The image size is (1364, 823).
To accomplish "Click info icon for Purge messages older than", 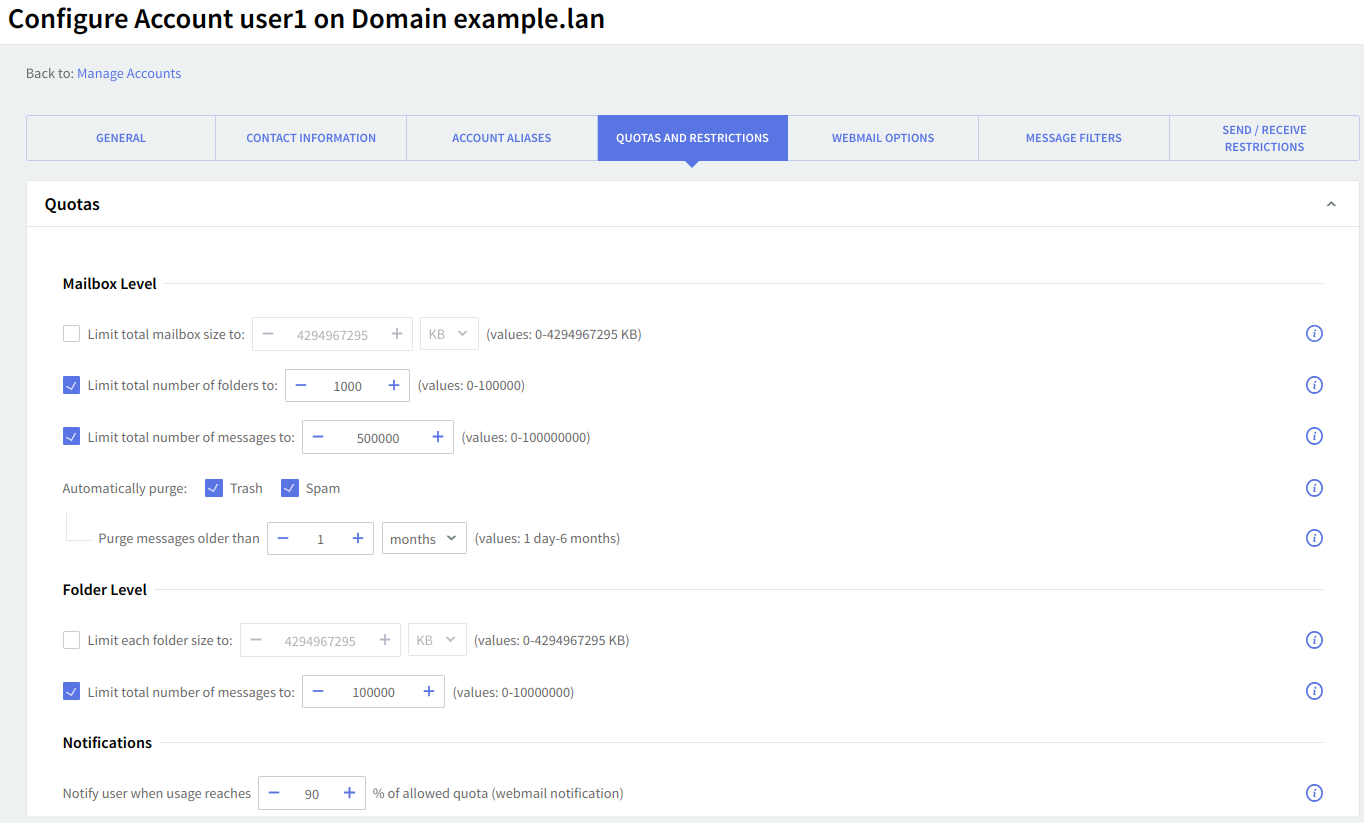I will 1314,538.
